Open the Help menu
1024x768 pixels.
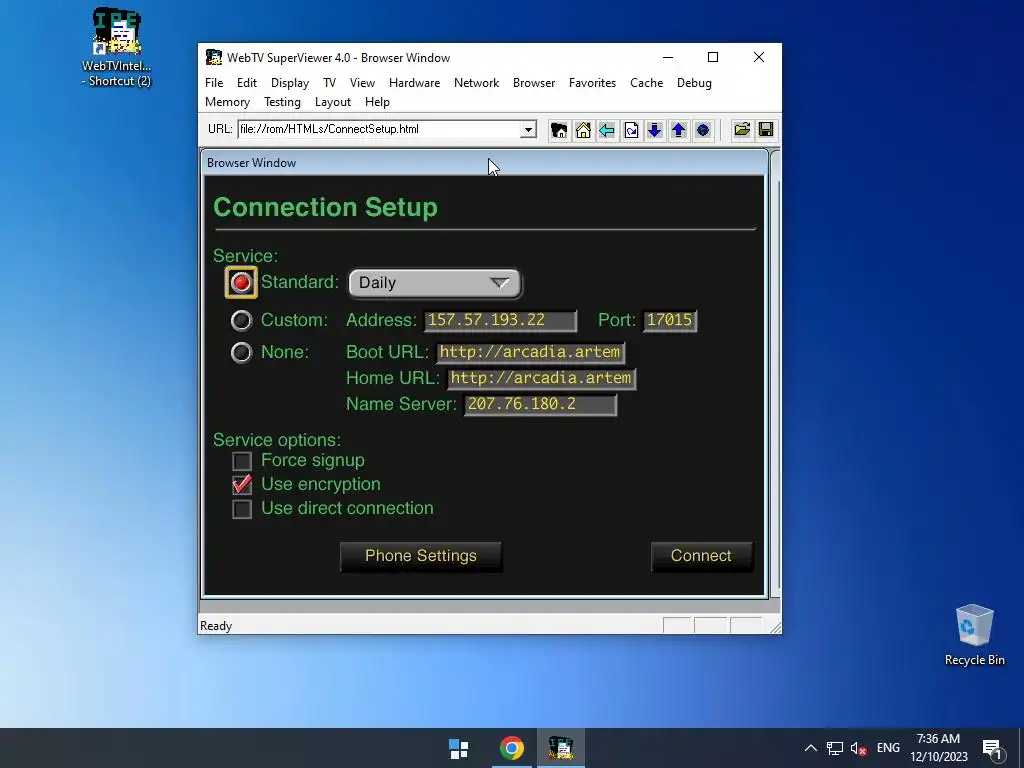pos(377,102)
